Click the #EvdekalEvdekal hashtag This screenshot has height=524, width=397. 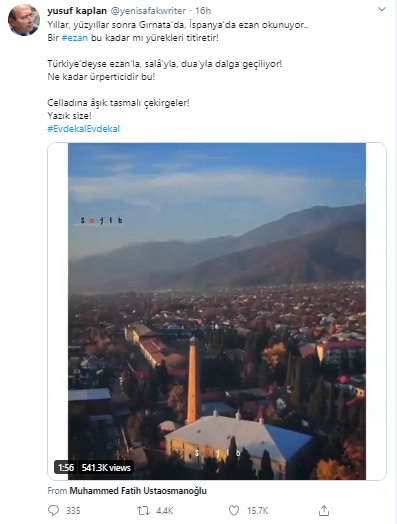click(x=84, y=129)
